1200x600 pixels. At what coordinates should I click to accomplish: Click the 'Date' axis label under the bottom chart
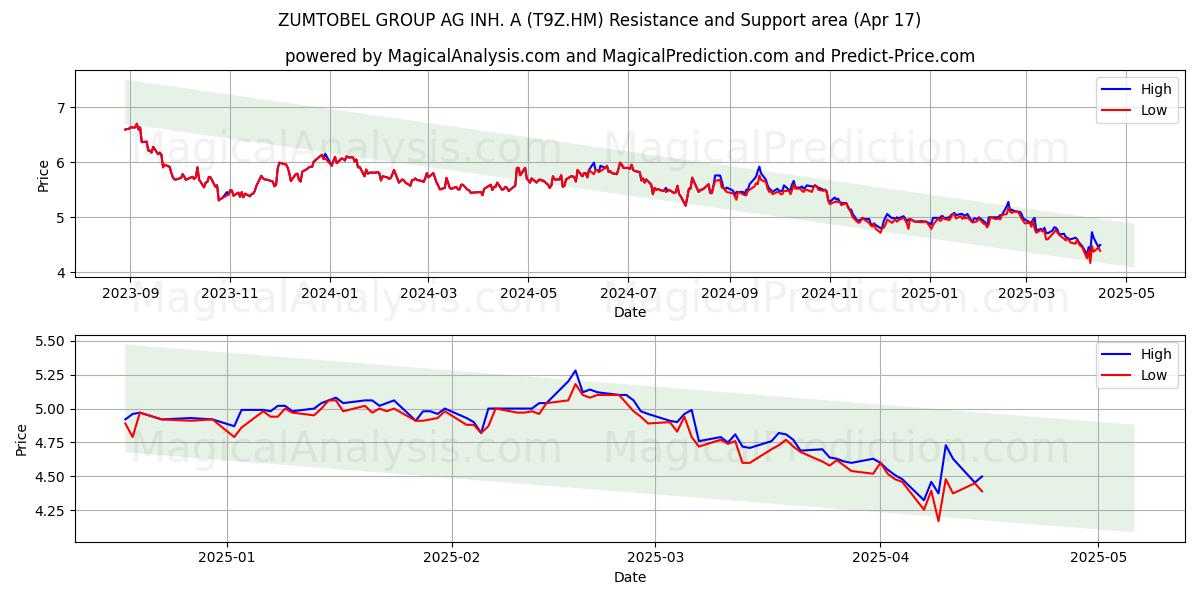click(x=630, y=577)
